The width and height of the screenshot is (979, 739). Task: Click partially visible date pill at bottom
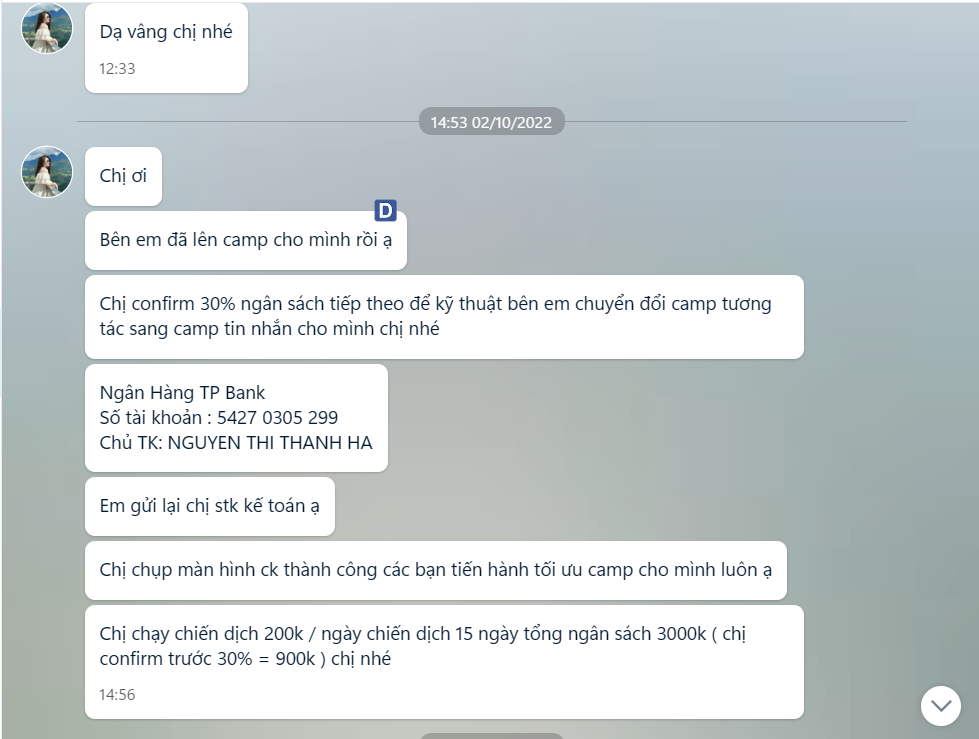pos(491,736)
